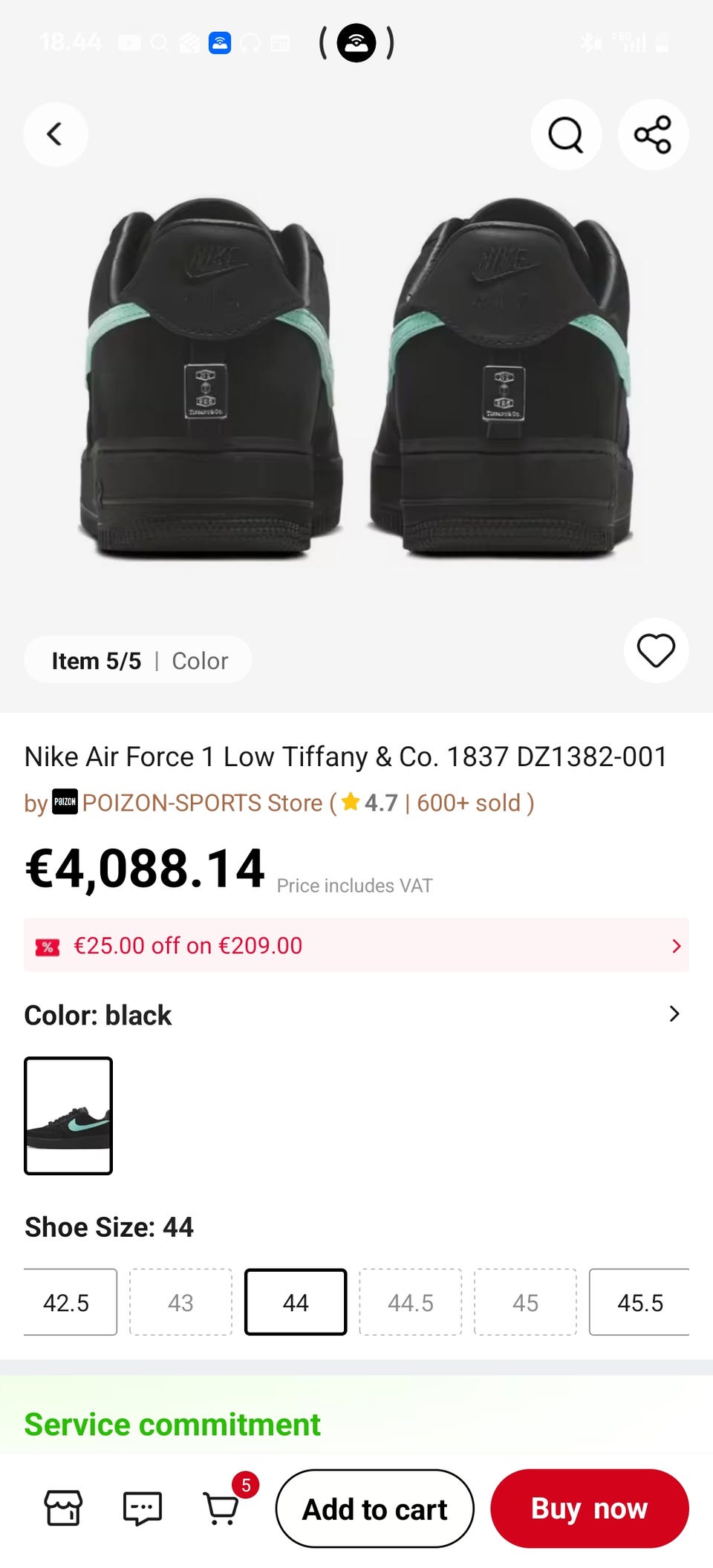Tap the share icon
713x1568 pixels.
click(x=653, y=134)
